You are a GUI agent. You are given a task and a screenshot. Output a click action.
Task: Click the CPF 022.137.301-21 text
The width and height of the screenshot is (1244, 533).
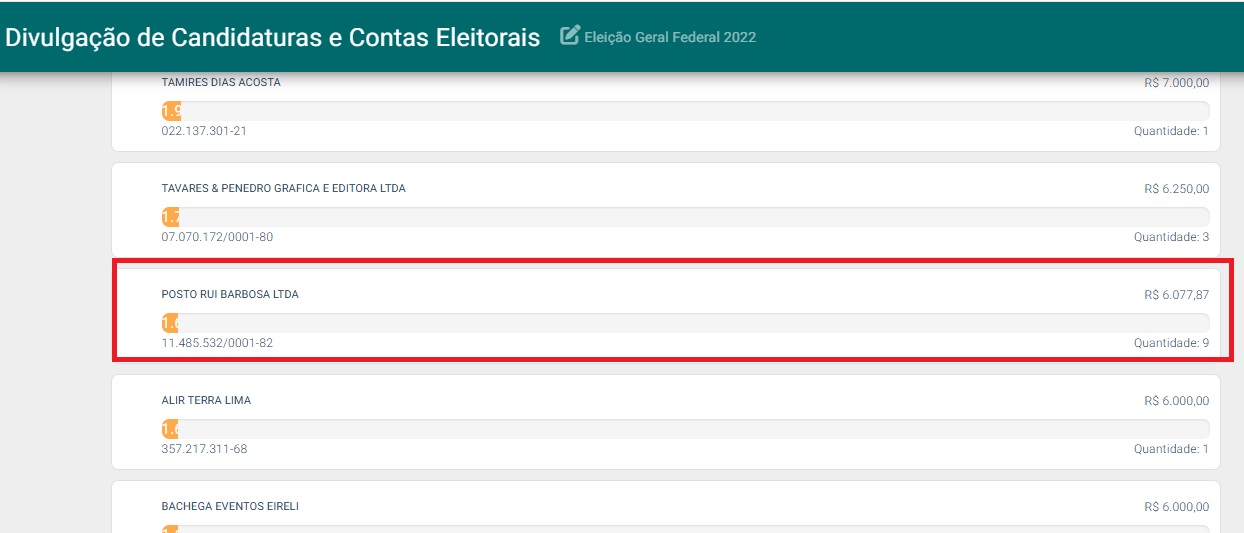tap(204, 131)
